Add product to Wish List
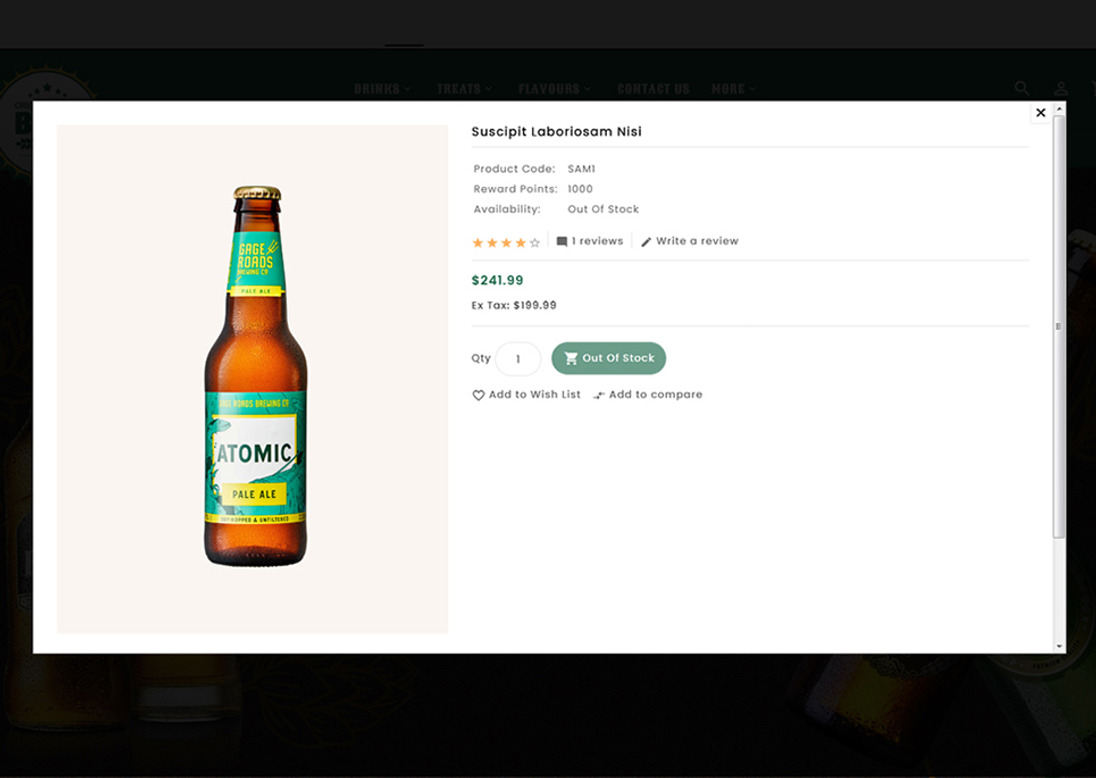1096x778 pixels. (526, 395)
